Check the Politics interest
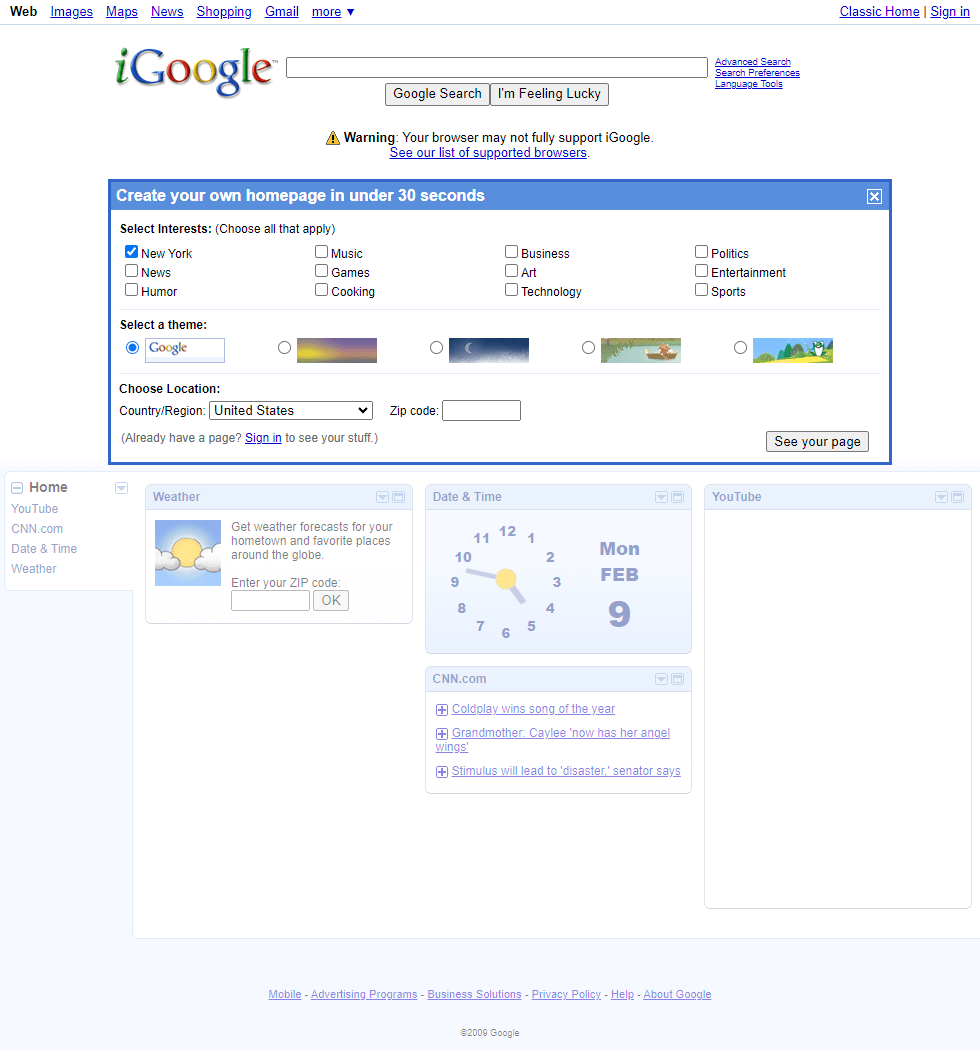 pyautogui.click(x=701, y=252)
